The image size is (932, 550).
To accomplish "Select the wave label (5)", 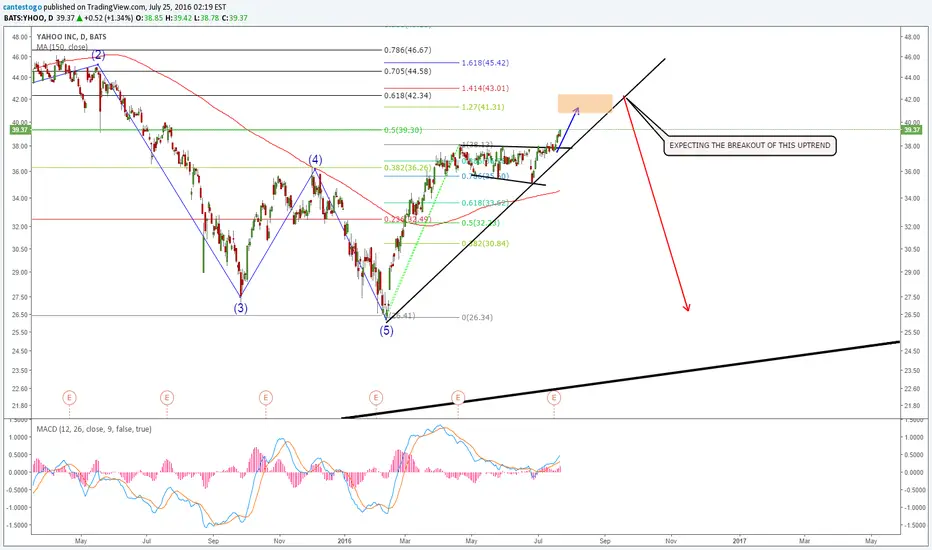I will click(x=386, y=331).
